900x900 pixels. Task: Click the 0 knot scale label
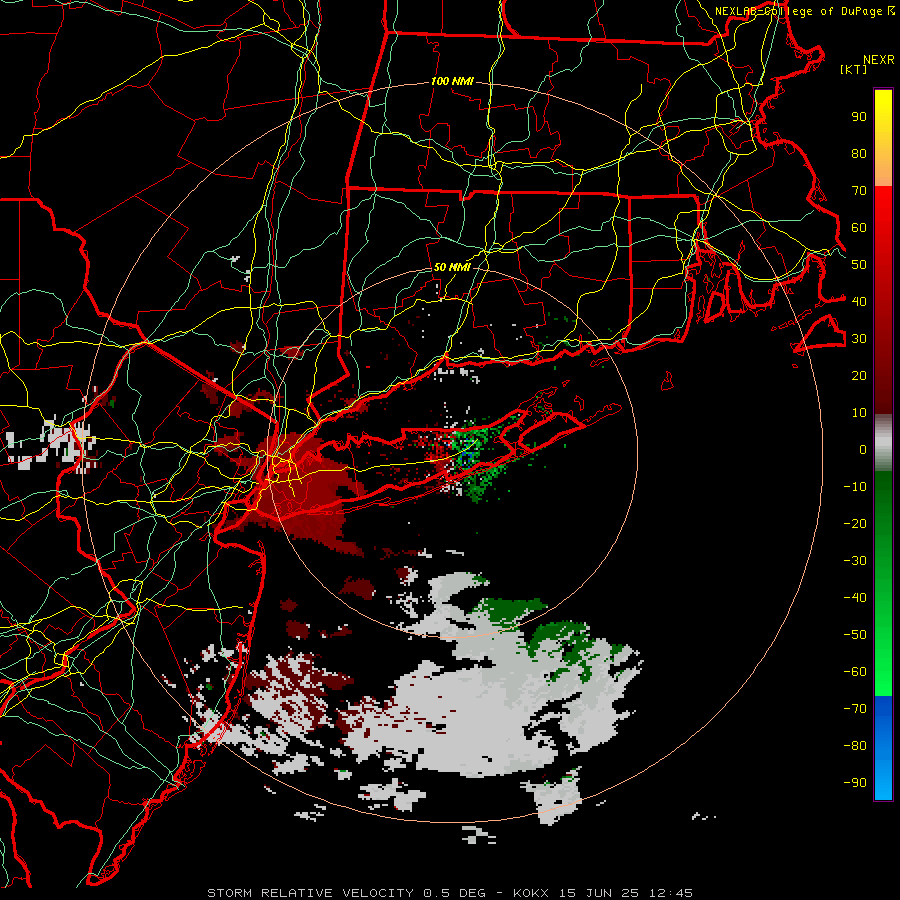pyautogui.click(x=863, y=449)
